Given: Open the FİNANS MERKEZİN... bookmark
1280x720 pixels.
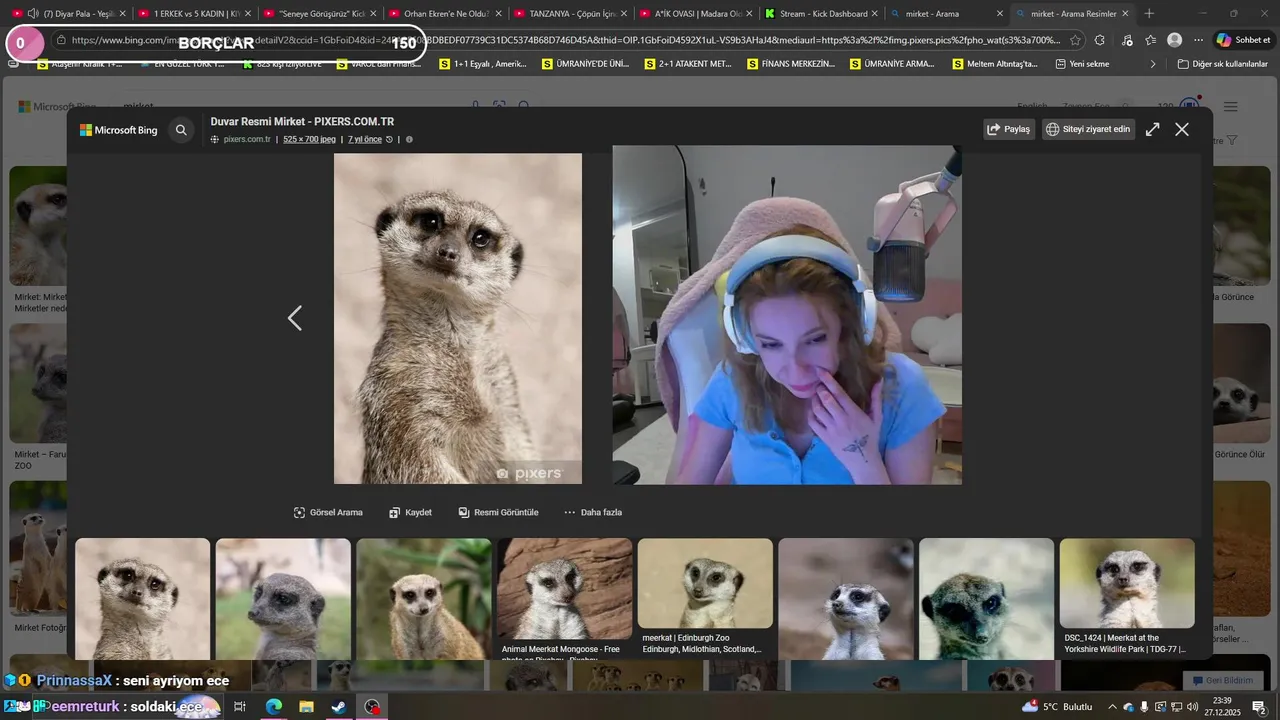Looking at the screenshot, I should coord(790,64).
